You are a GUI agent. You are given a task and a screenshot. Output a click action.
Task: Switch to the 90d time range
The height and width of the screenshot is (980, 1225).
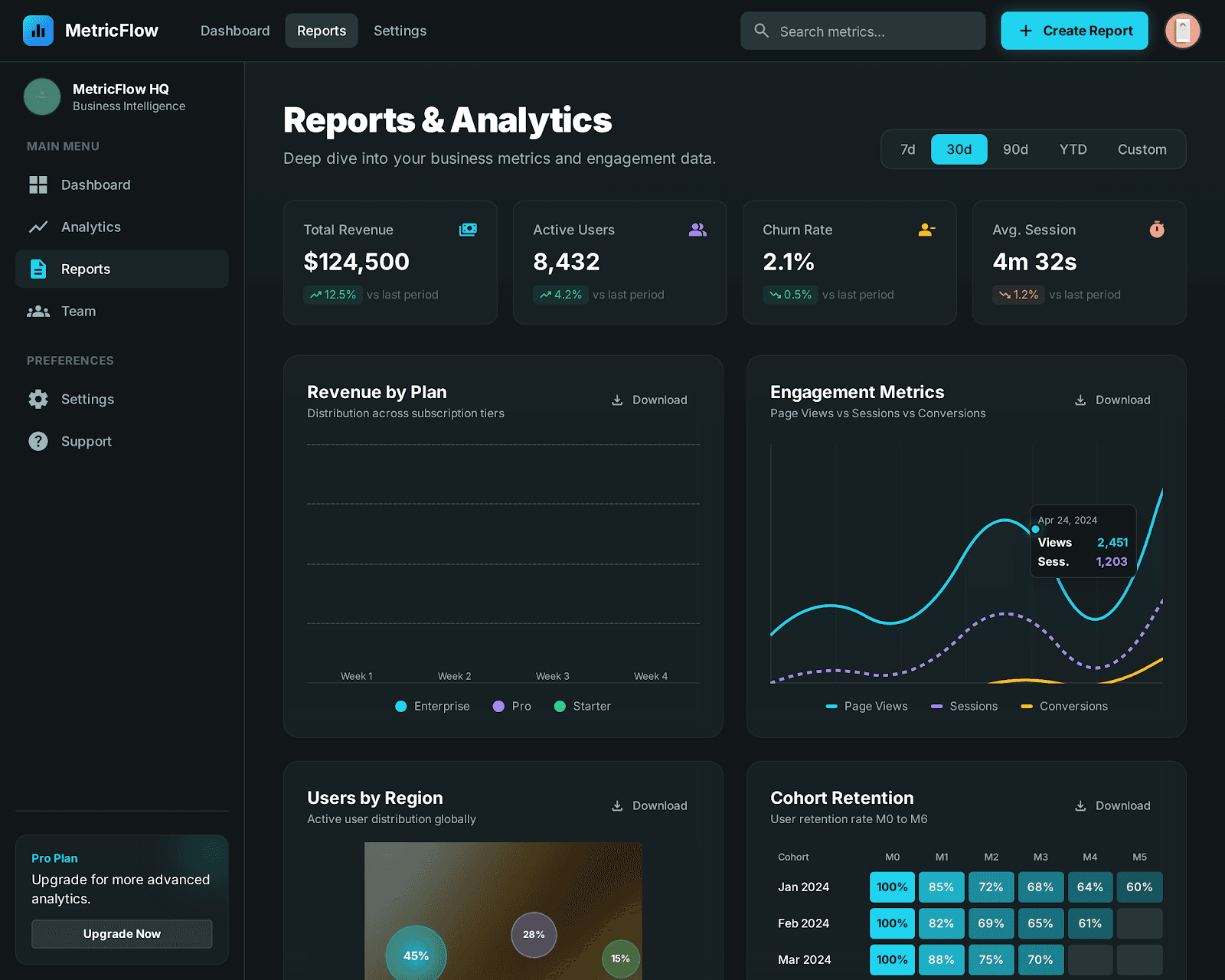1015,149
